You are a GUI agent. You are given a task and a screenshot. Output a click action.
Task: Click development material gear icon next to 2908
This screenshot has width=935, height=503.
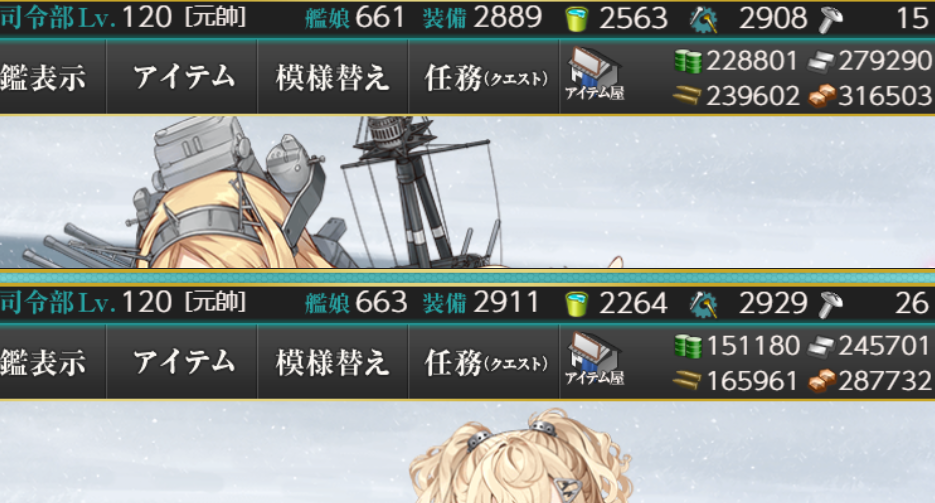coord(704,19)
